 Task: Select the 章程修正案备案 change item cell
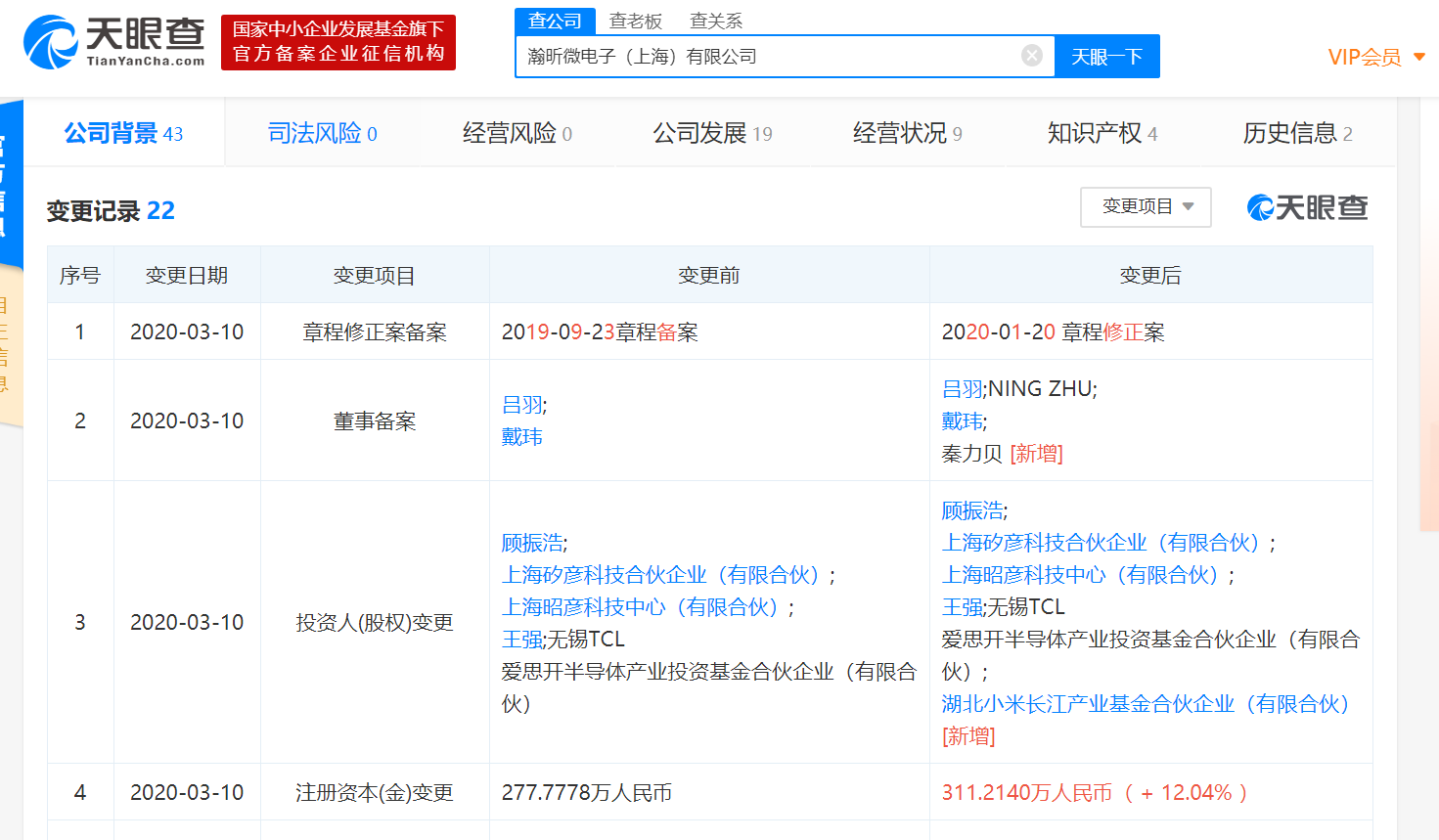tap(375, 332)
